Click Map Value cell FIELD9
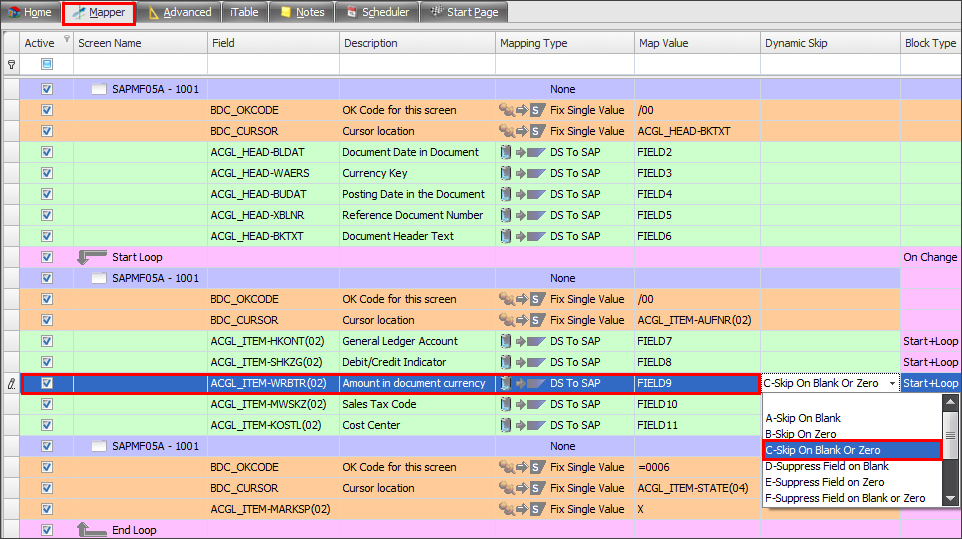Image resolution: width=962 pixels, height=539 pixels. (x=697, y=383)
